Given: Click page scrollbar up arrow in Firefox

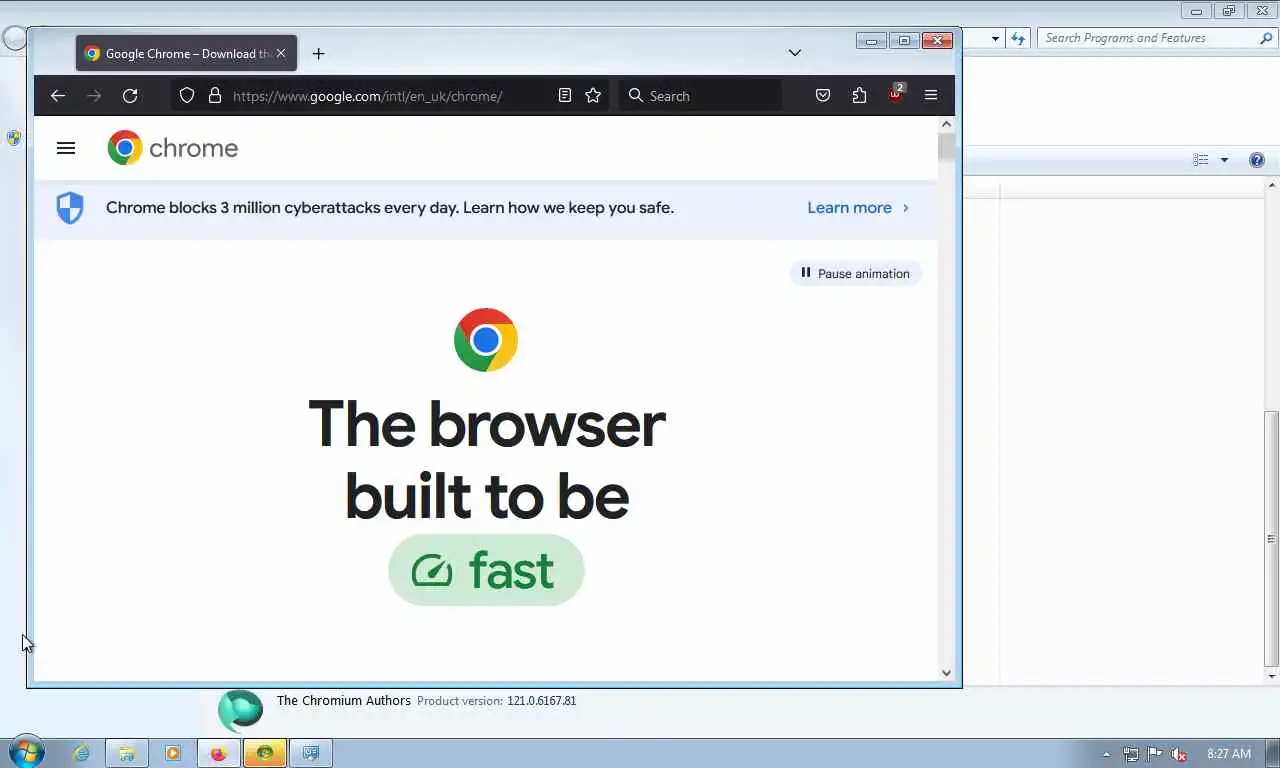Looking at the screenshot, I should (946, 124).
